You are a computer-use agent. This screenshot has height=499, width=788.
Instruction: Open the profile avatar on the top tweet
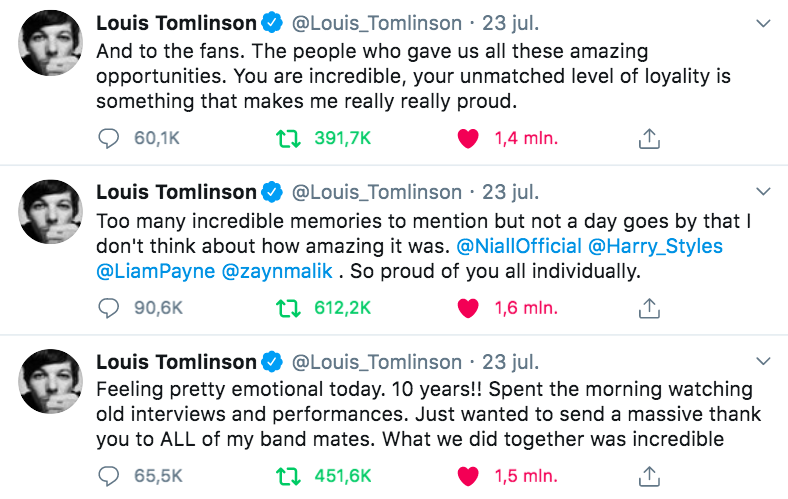(x=52, y=44)
